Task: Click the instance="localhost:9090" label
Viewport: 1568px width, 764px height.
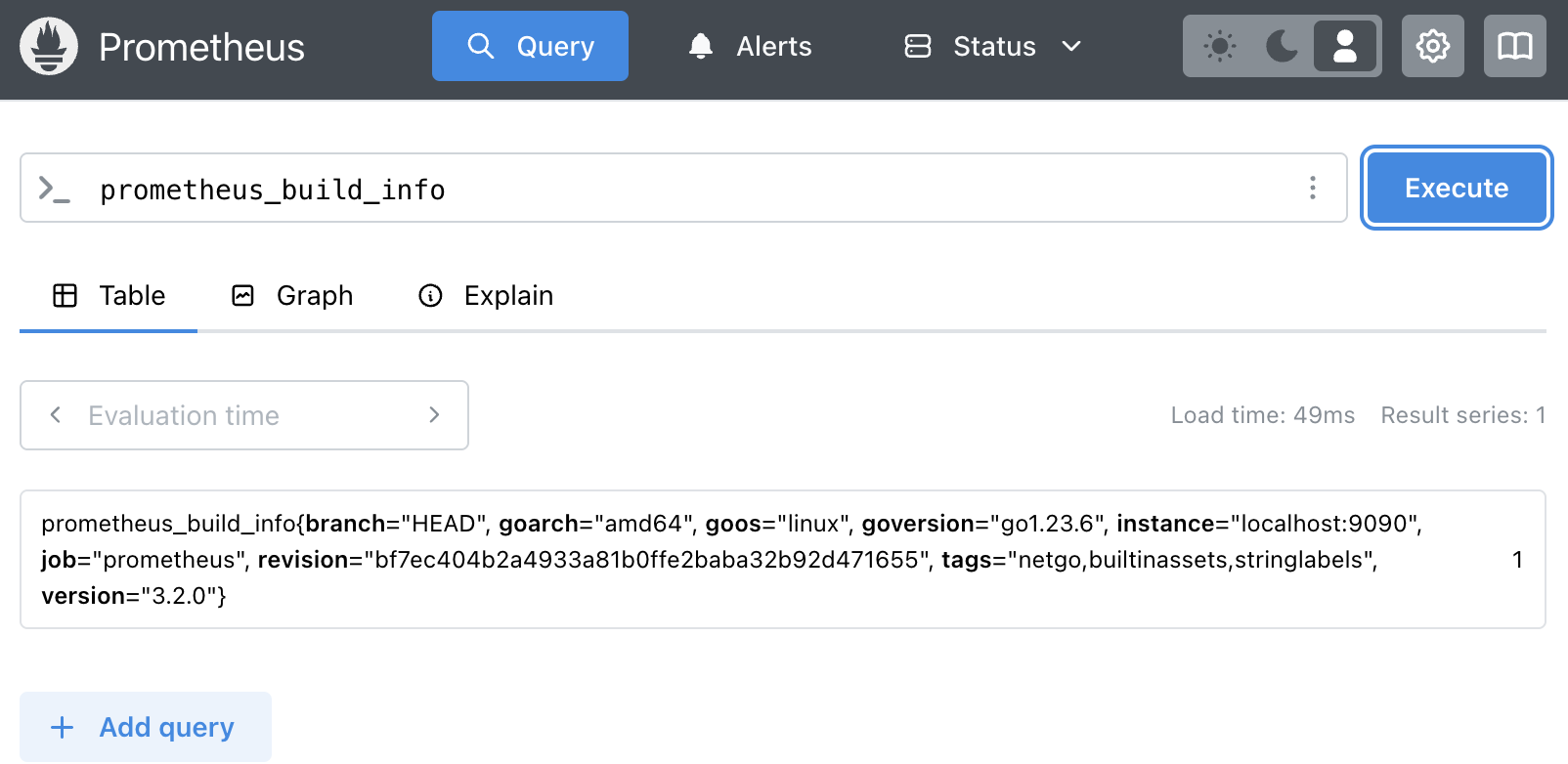Action: coord(1266,524)
